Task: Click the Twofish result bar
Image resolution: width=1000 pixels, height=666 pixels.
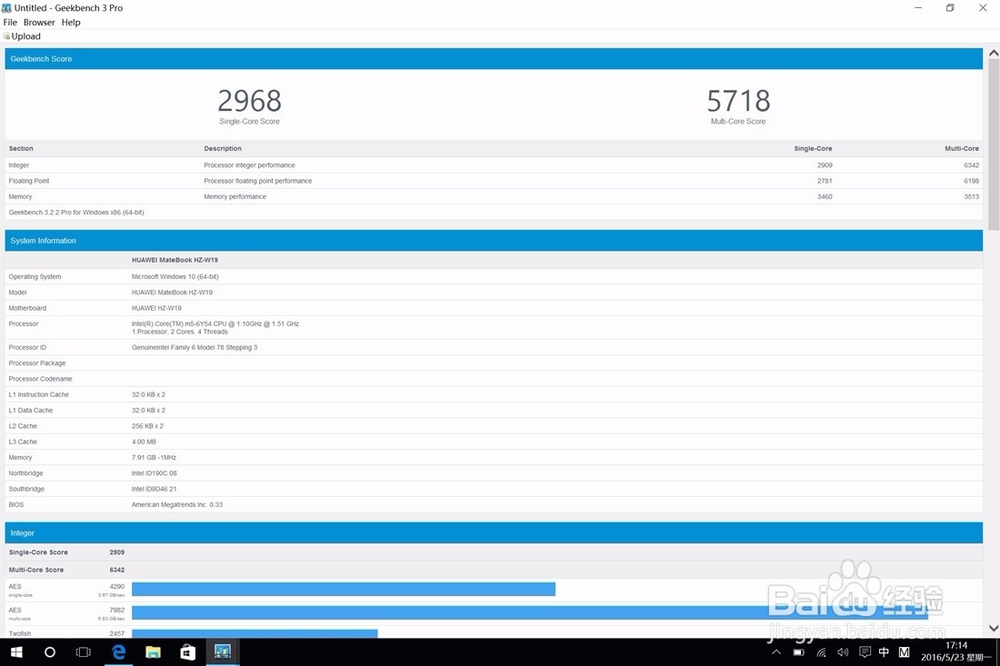Action: (254, 634)
